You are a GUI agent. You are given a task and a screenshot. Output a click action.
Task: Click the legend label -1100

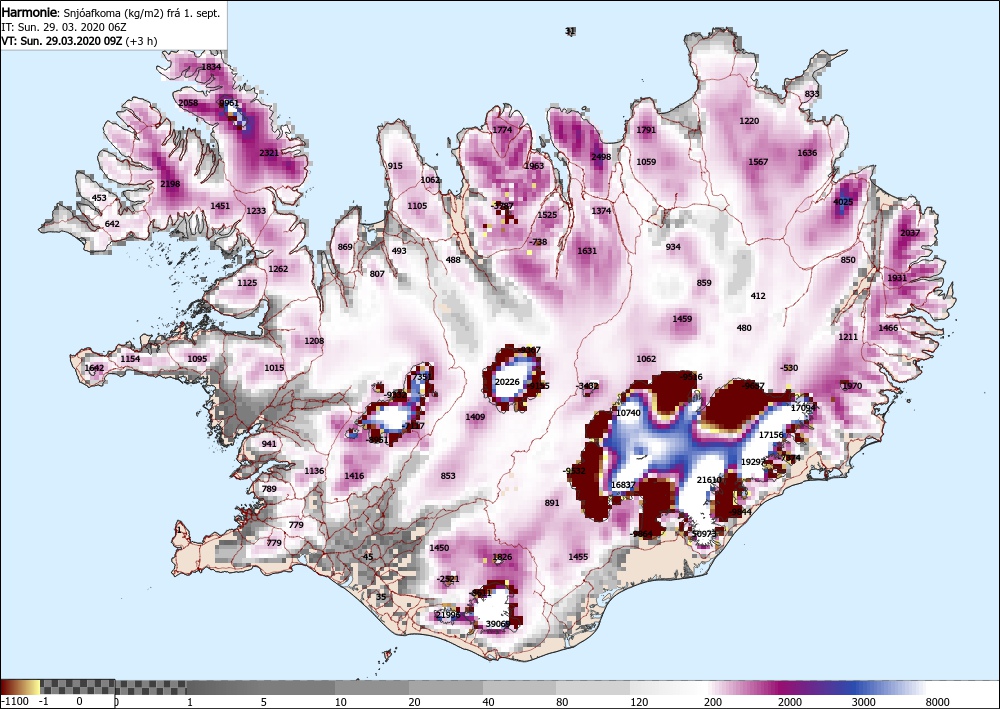point(15,702)
